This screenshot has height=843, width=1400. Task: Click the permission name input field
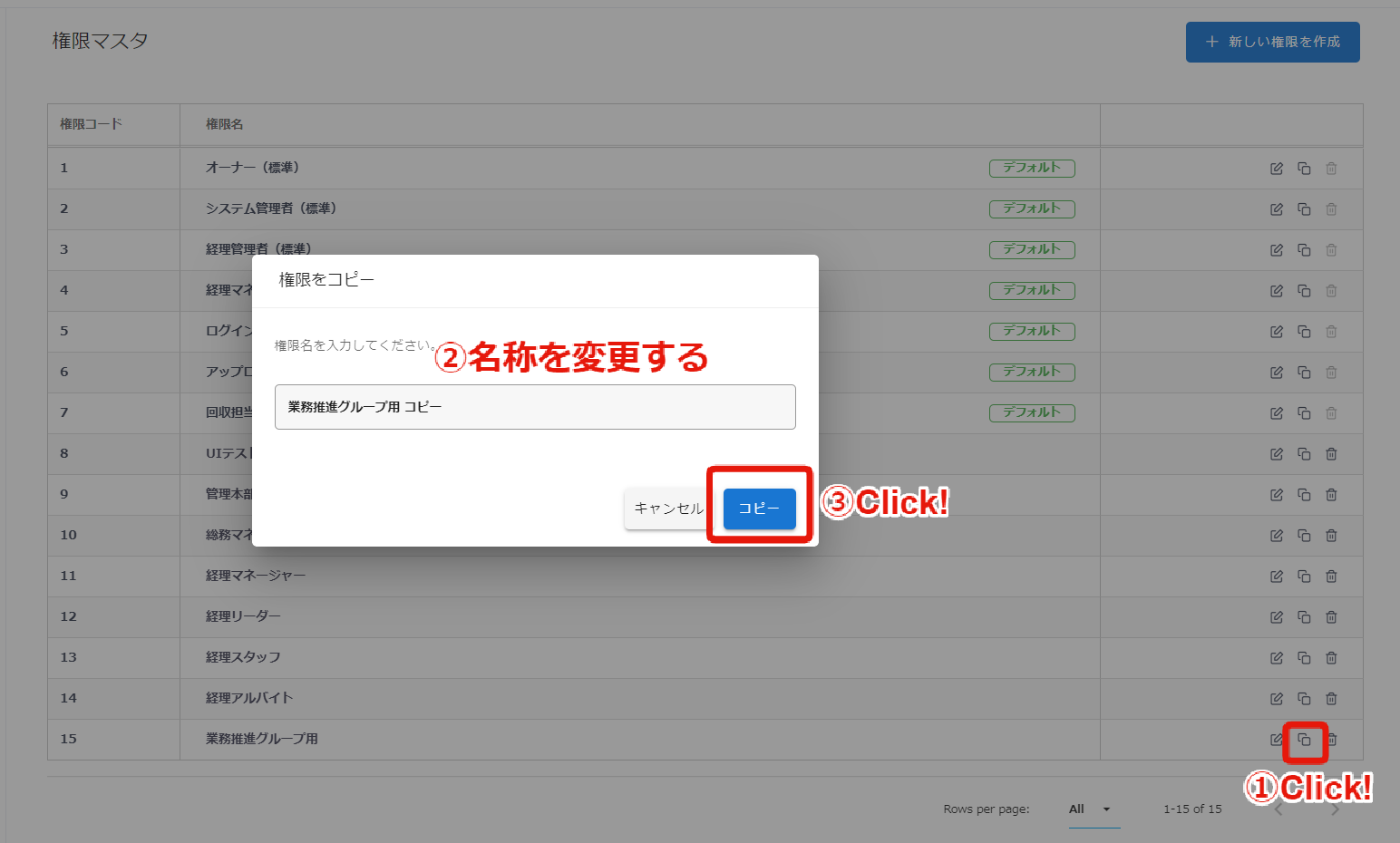(535, 407)
